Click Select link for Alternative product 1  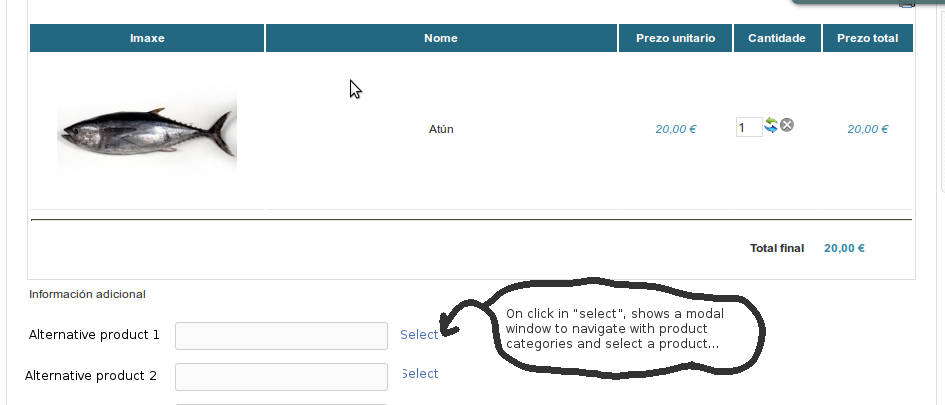point(419,335)
